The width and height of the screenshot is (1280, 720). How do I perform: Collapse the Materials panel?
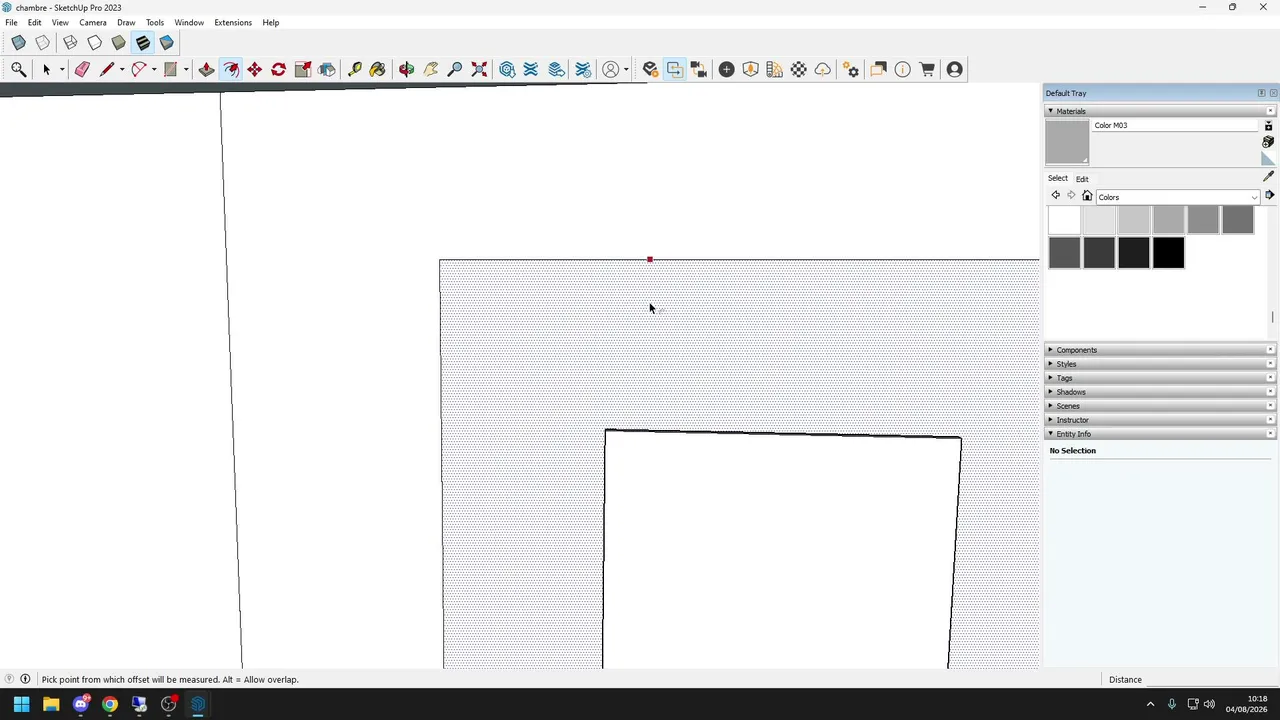1159,111
